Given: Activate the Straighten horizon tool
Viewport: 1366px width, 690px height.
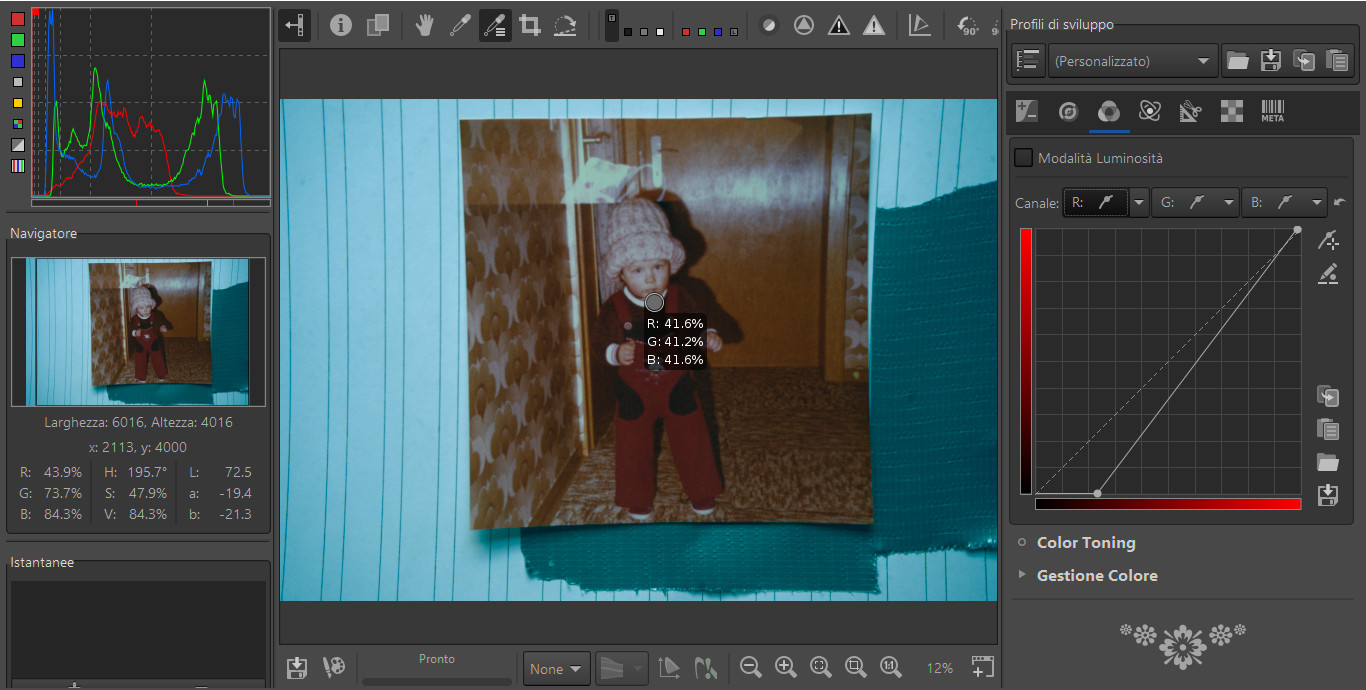Looking at the screenshot, I should 565,26.
